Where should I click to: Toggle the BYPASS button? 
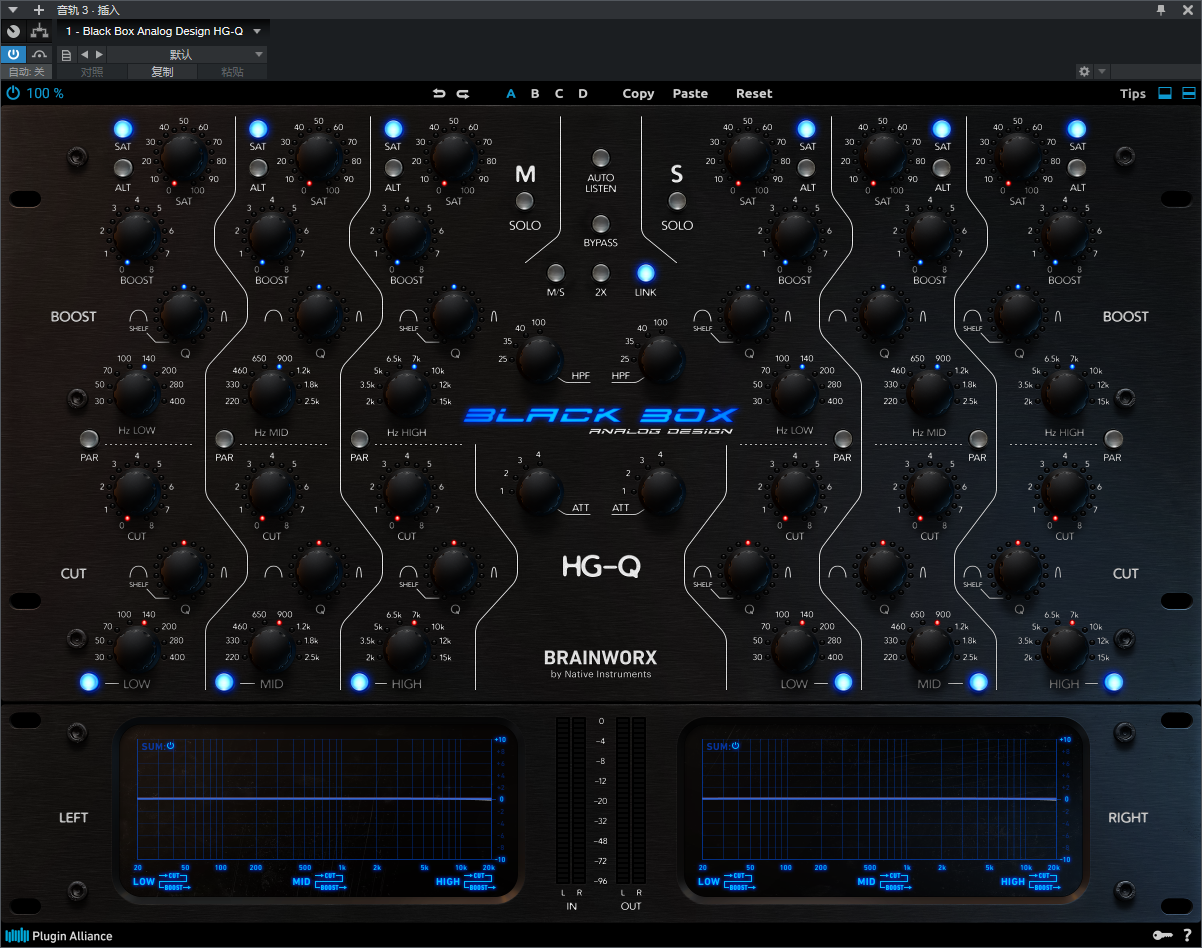pyautogui.click(x=601, y=223)
